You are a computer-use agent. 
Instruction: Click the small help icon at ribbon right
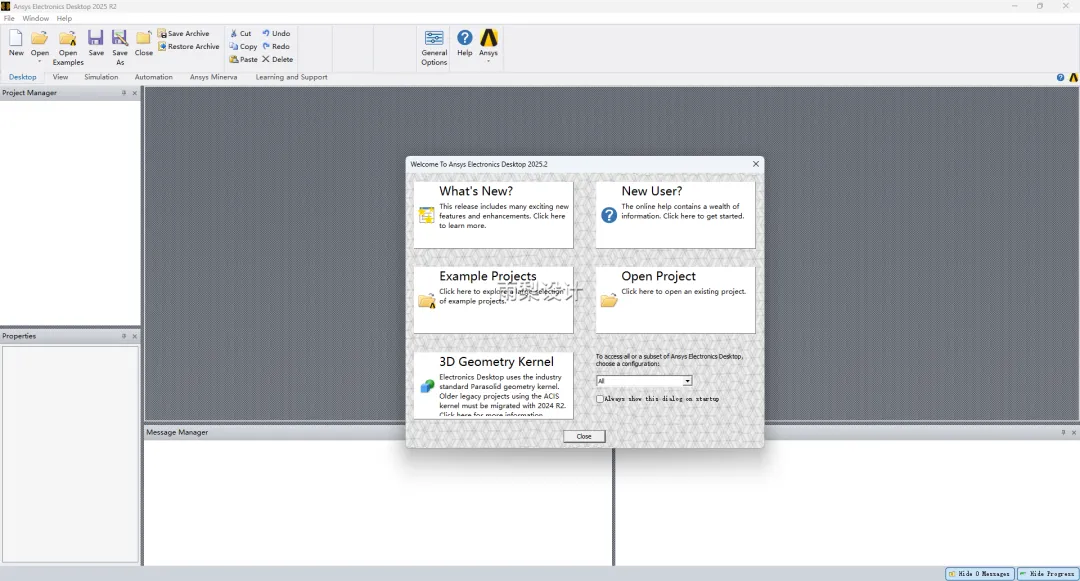(1061, 78)
